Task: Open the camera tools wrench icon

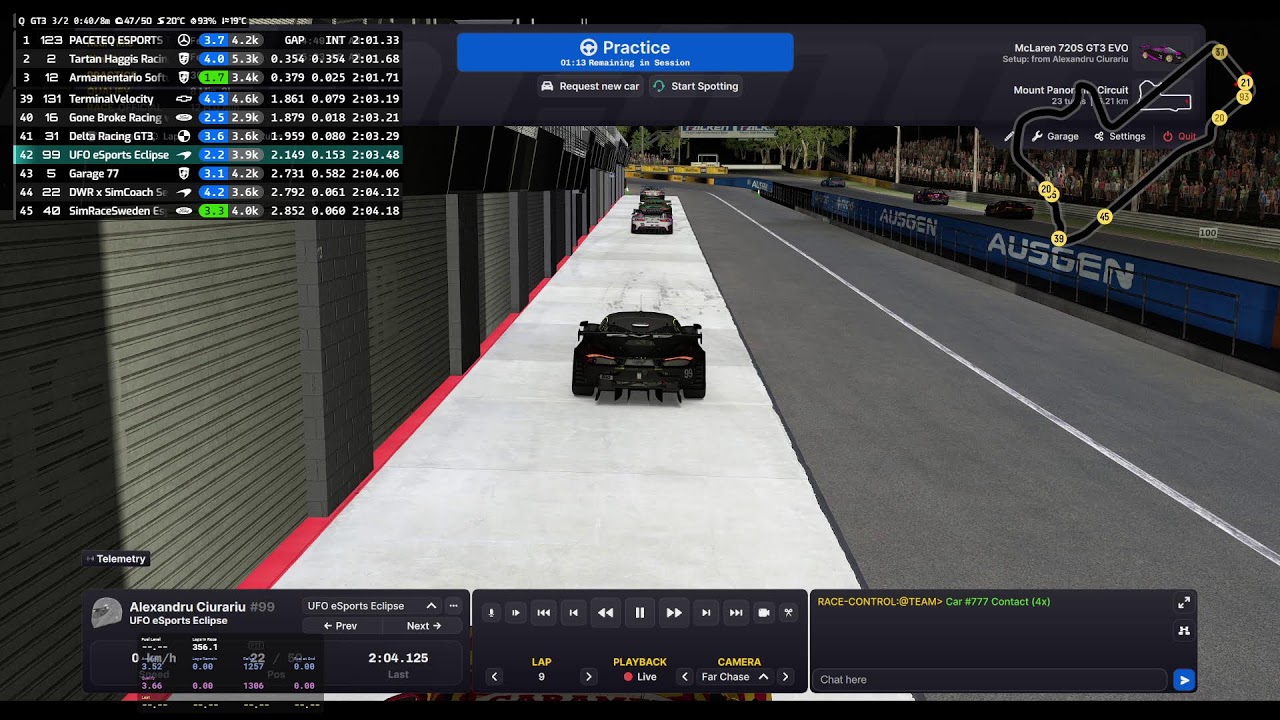Action: coord(788,613)
